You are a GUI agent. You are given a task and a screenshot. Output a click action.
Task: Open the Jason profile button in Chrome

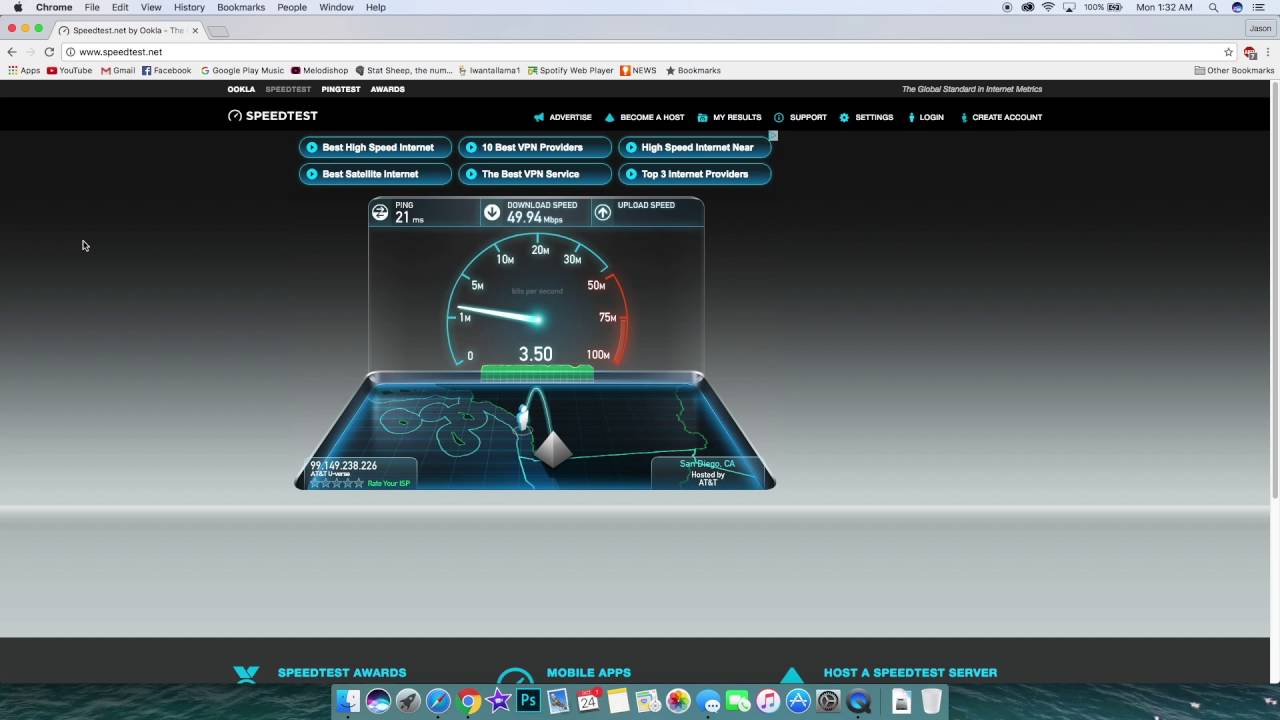1260,28
